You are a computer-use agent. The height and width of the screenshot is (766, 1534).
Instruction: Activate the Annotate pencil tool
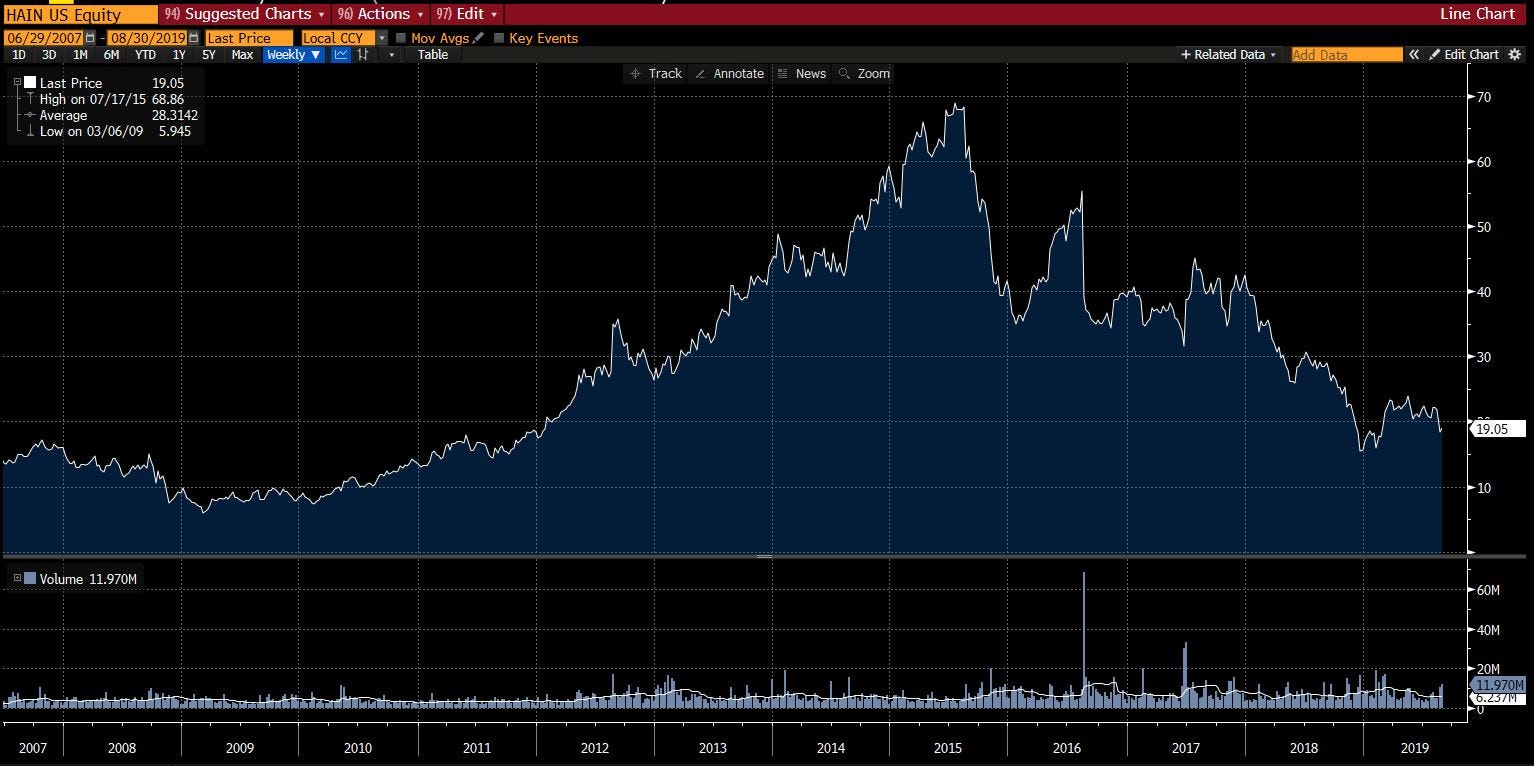[729, 74]
